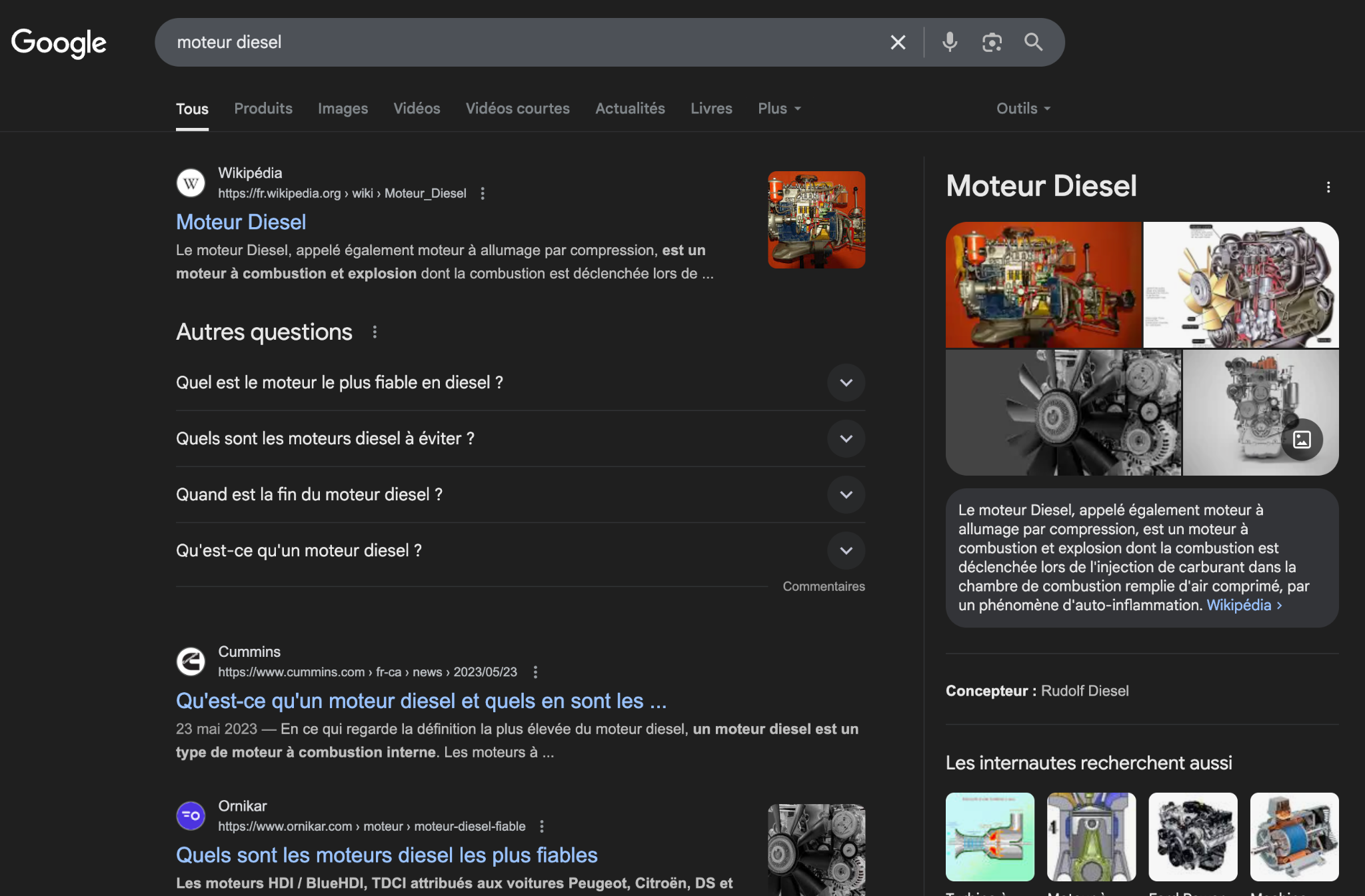Open options dots next to Ornikar URL
Viewport: 1365px width, 896px height.
(542, 826)
